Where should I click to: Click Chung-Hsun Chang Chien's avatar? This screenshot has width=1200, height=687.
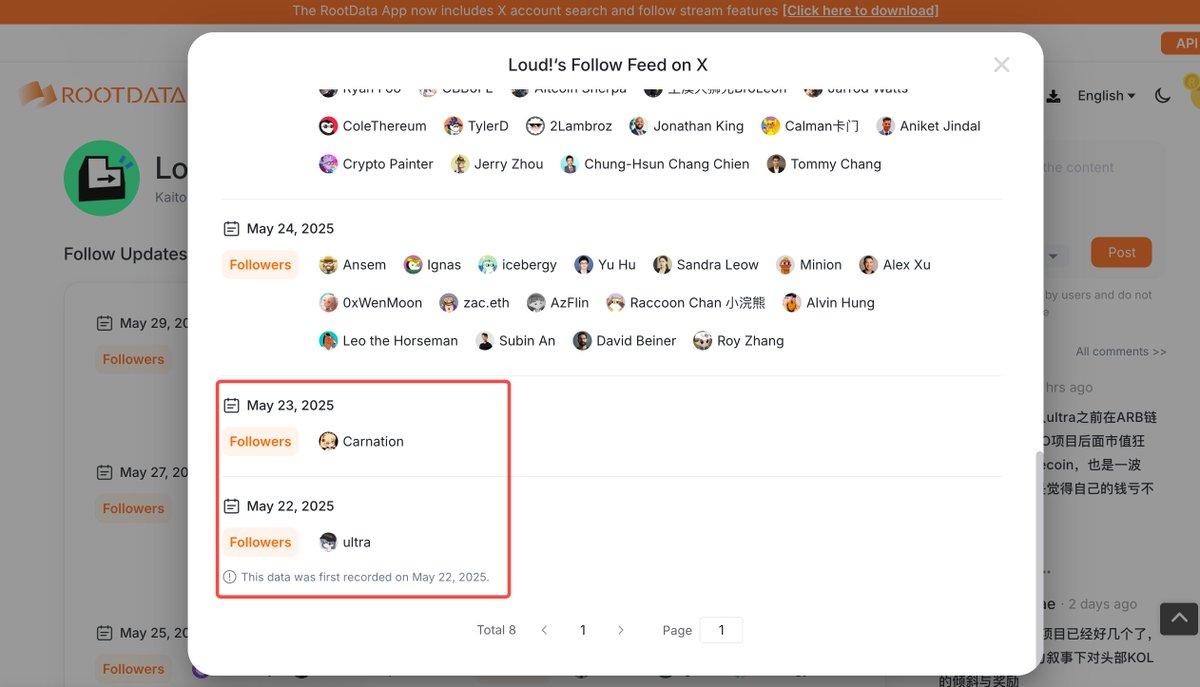(569, 164)
